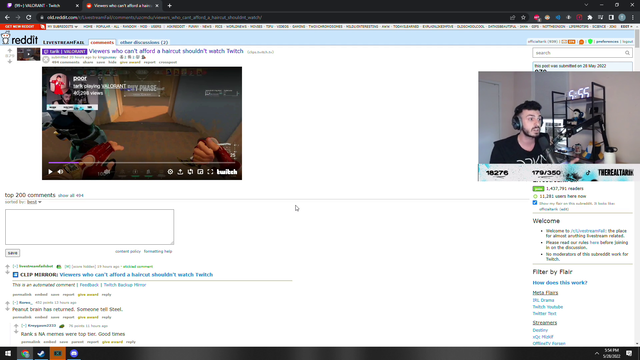Image resolution: width=640 pixels, height=360 pixels.
Task: Collapse the comment with 76 points
Action: 24,326
